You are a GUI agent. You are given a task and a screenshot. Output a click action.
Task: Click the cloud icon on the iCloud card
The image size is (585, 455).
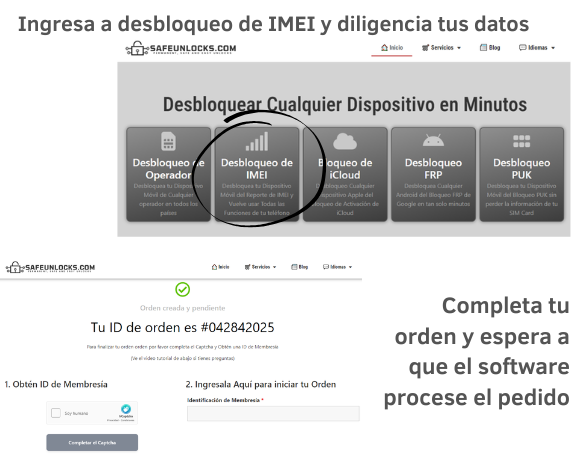tap(345, 141)
